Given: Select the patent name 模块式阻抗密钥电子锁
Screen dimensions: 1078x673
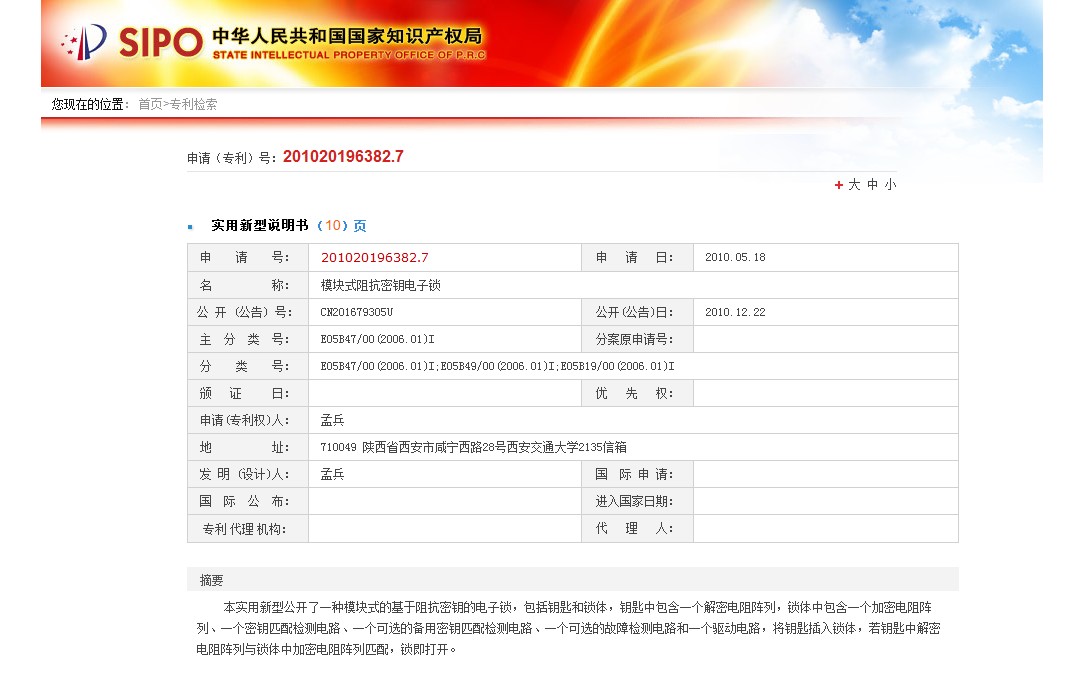Looking at the screenshot, I should [380, 285].
